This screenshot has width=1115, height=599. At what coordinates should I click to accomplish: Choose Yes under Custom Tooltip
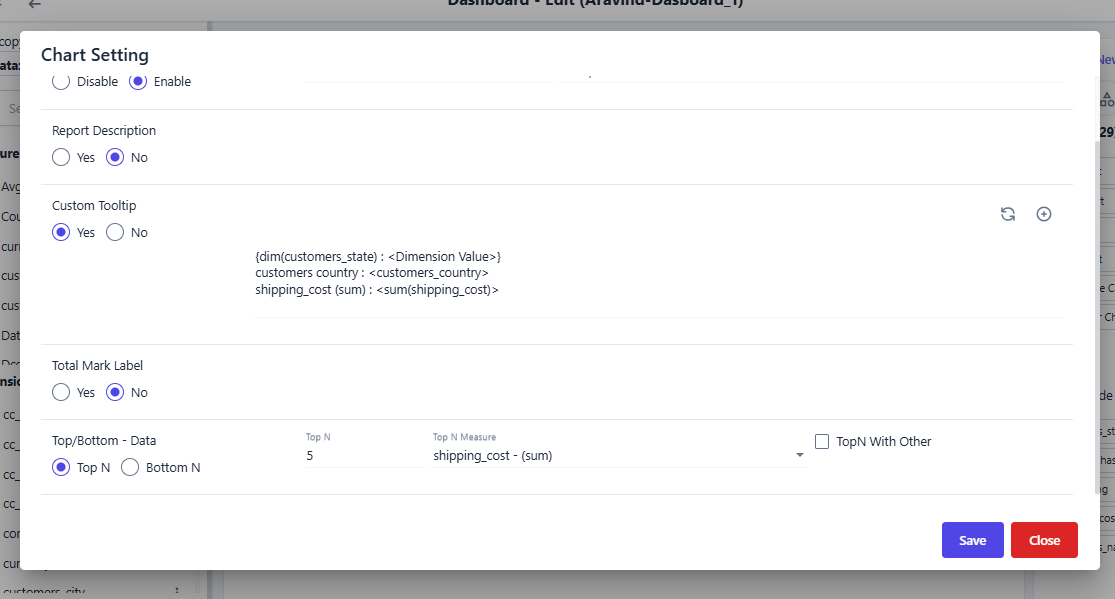(61, 232)
